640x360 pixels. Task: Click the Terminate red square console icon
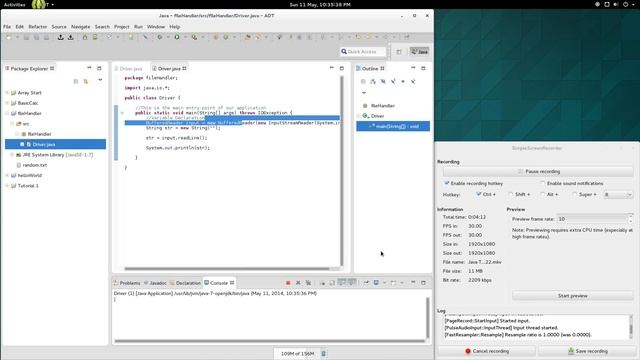[x=288, y=283]
